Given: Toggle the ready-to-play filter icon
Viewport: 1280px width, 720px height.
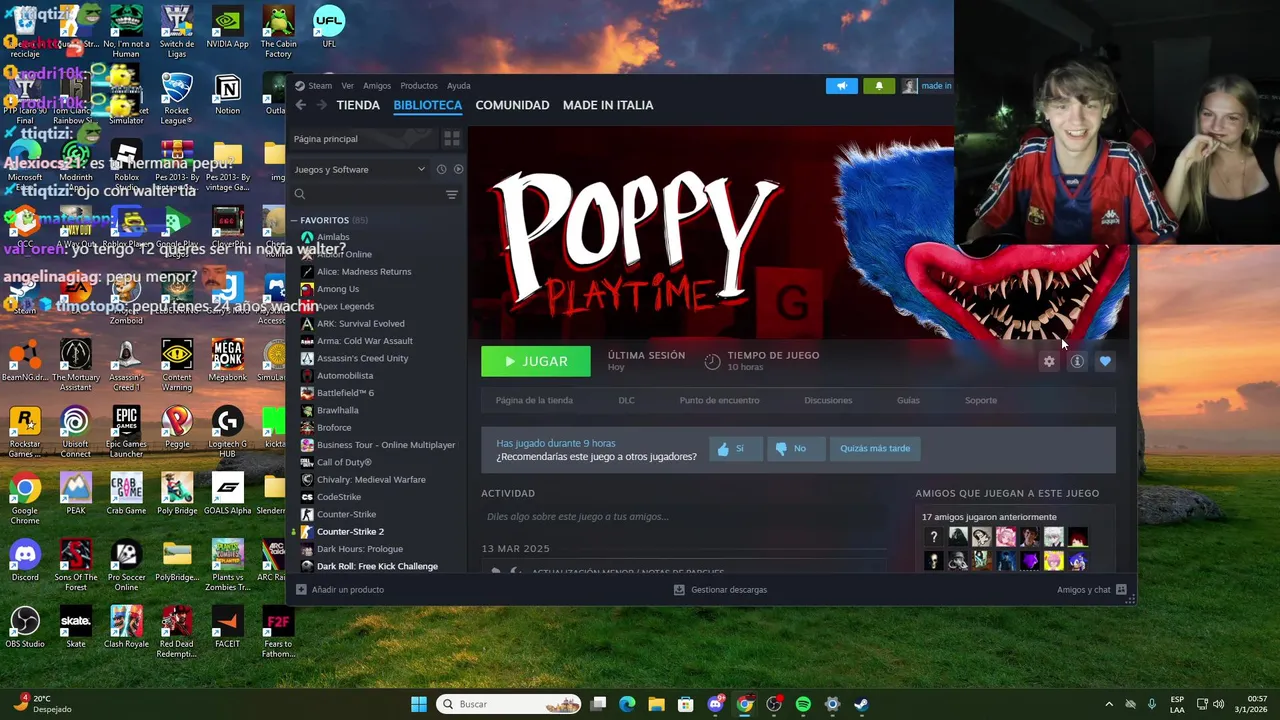Looking at the screenshot, I should coord(458,169).
